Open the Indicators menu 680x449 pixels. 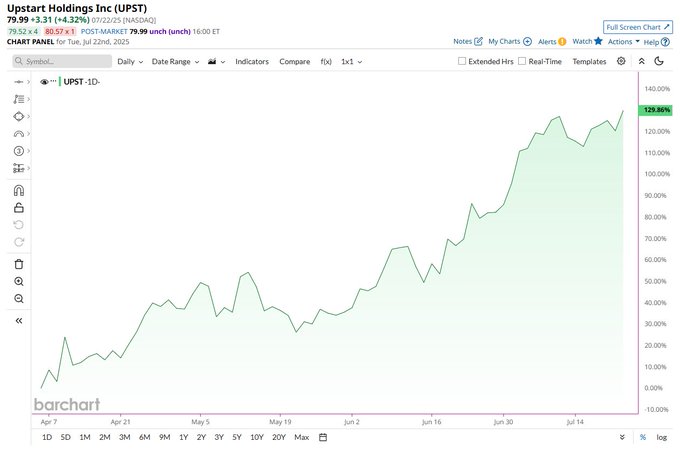[x=252, y=62]
